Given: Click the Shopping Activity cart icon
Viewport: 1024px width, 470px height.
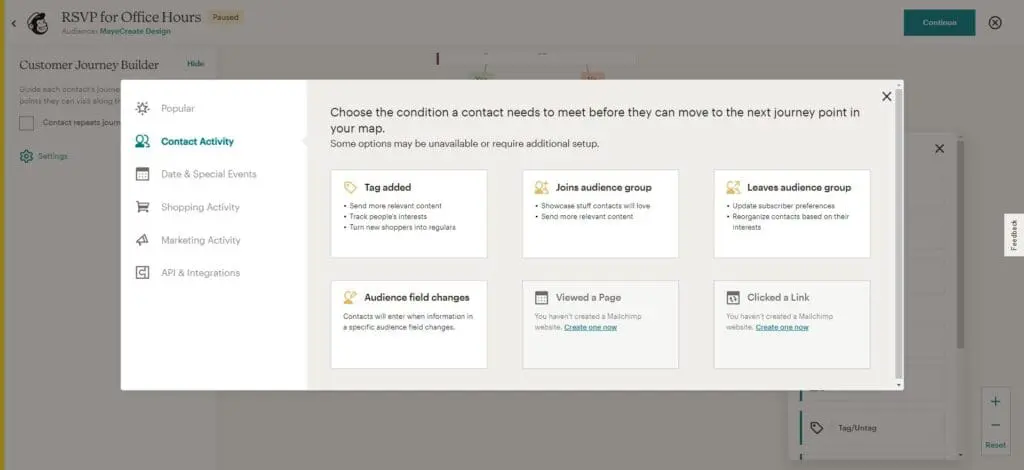Looking at the screenshot, I should [143, 207].
